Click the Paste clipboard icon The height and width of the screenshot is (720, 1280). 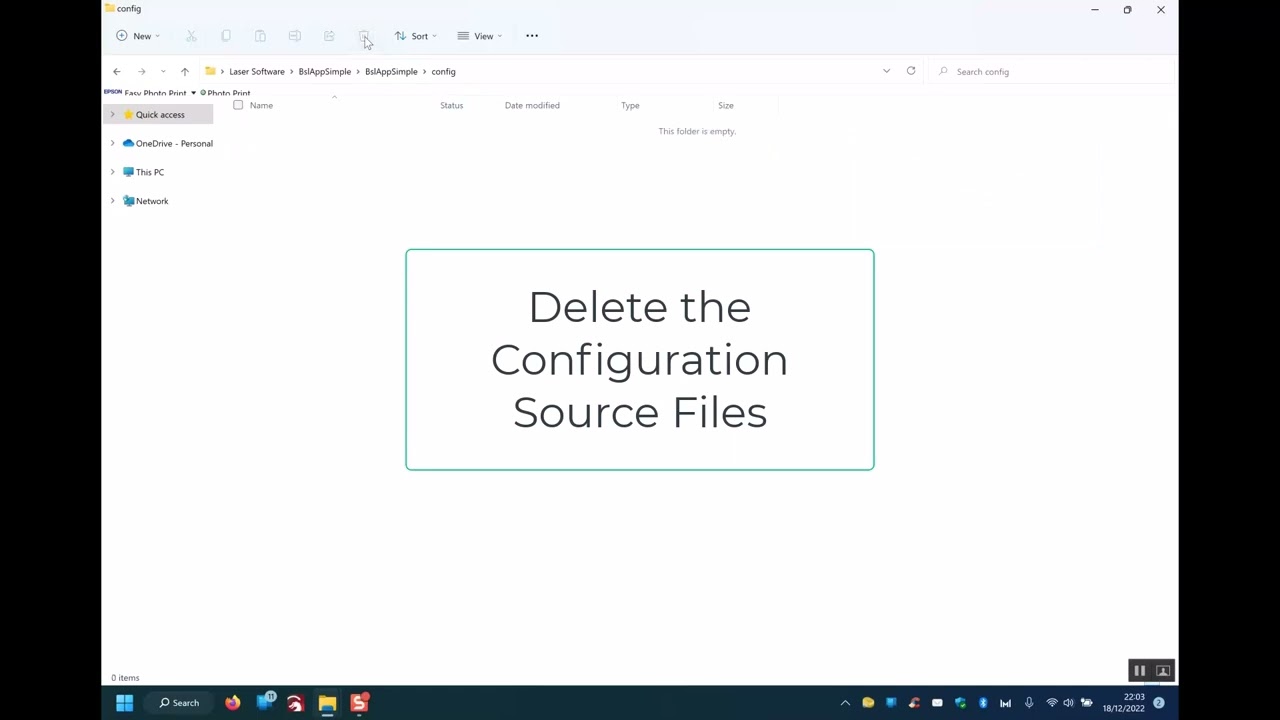[x=260, y=36]
